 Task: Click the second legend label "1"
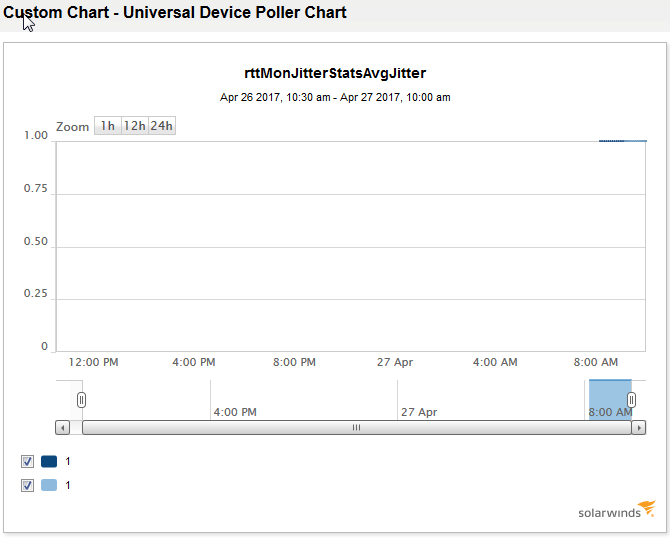[x=68, y=485]
